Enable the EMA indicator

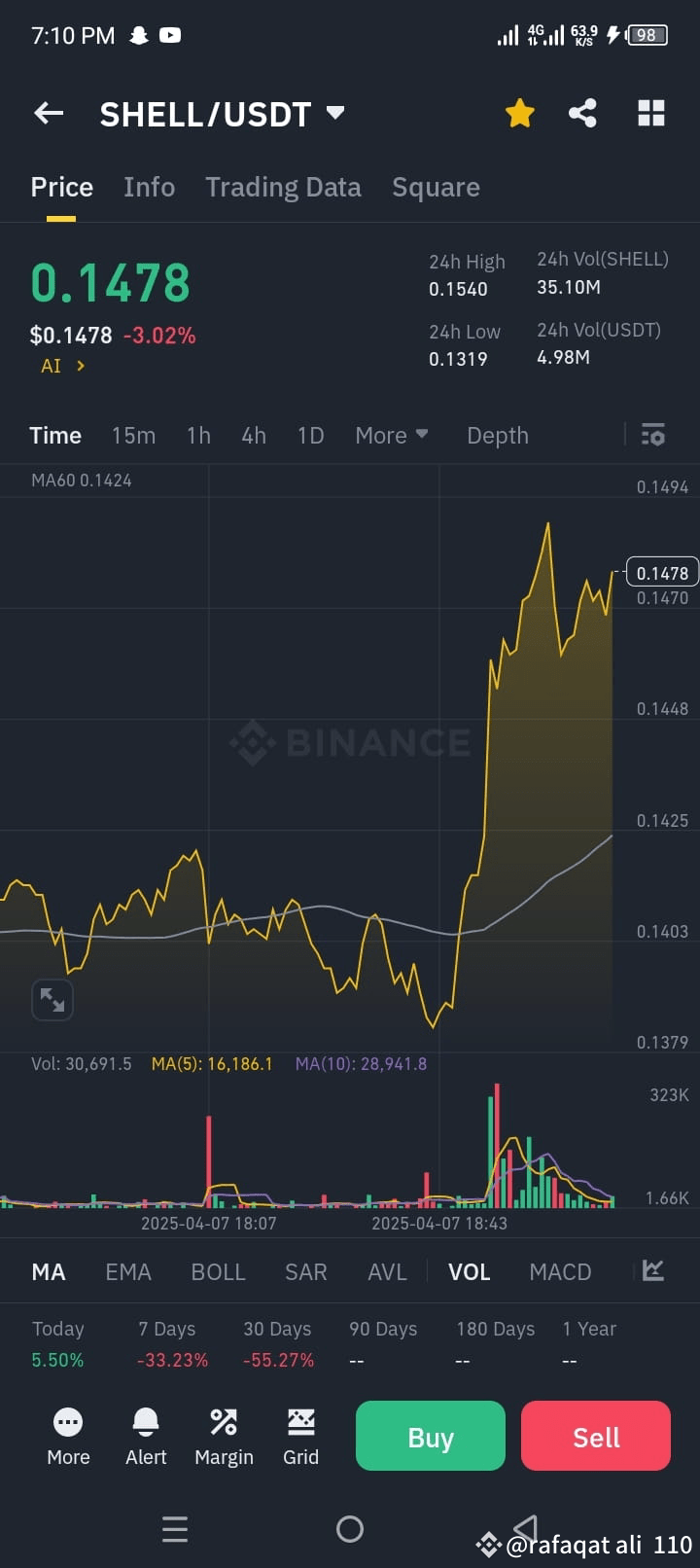pos(128,1271)
